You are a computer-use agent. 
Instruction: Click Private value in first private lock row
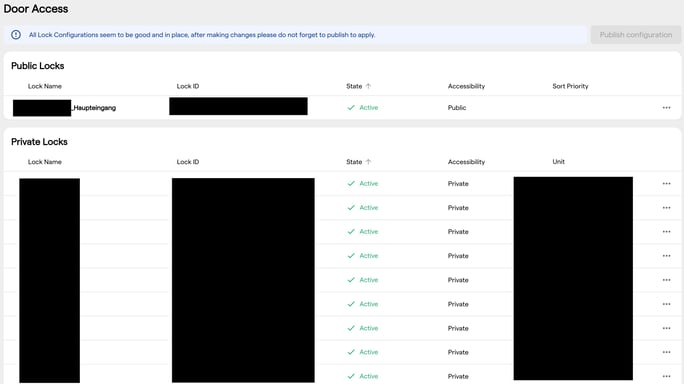[458, 183]
